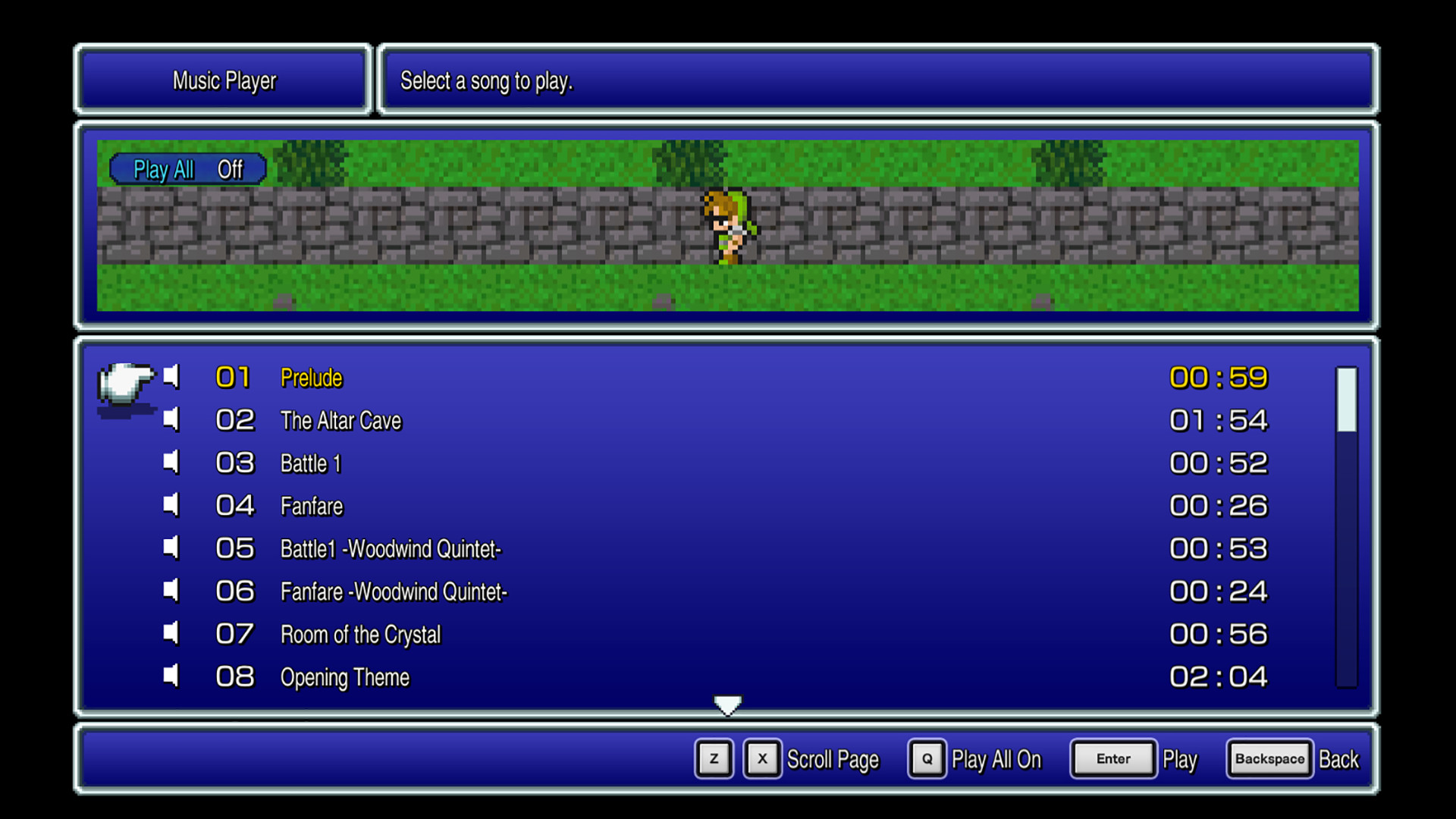Click the speaker icon beside Fanfare -Woodwind Quintet-
This screenshot has height=819, width=1456.
tap(171, 590)
